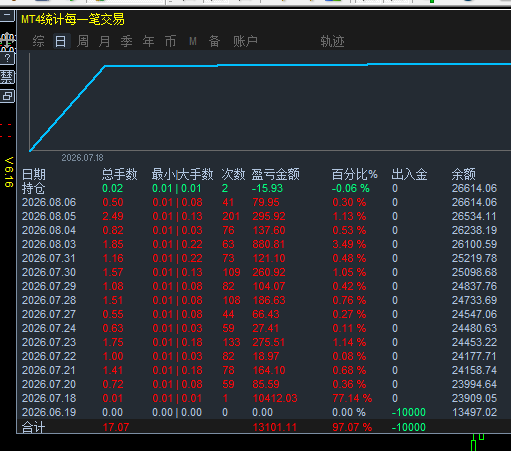Switch to the 账户 account tab

[x=245, y=42]
